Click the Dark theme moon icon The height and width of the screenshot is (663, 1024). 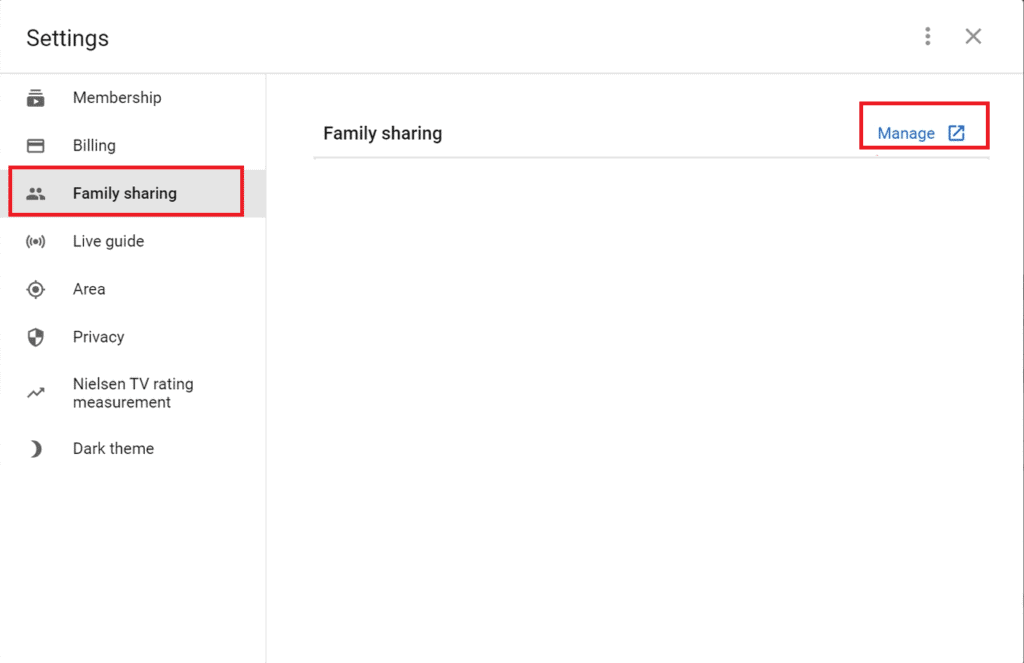click(36, 448)
